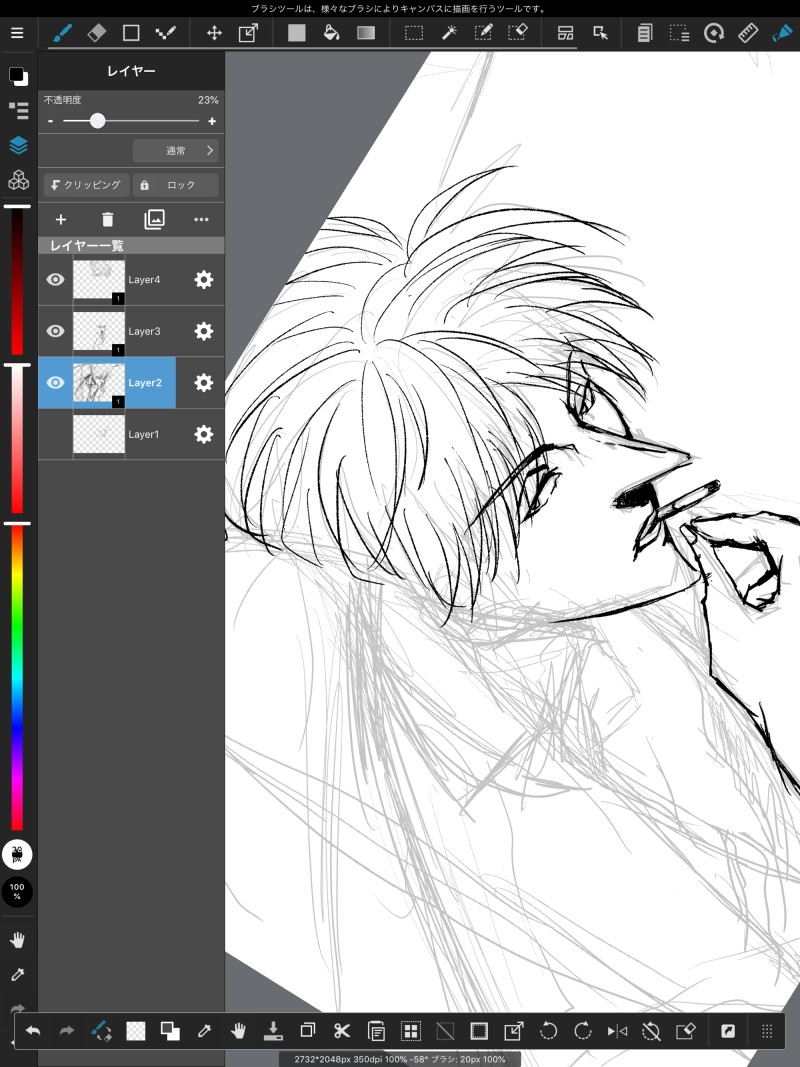Click the hue rainbow color bar
Viewport: 800px width, 1067px height.
point(17,678)
